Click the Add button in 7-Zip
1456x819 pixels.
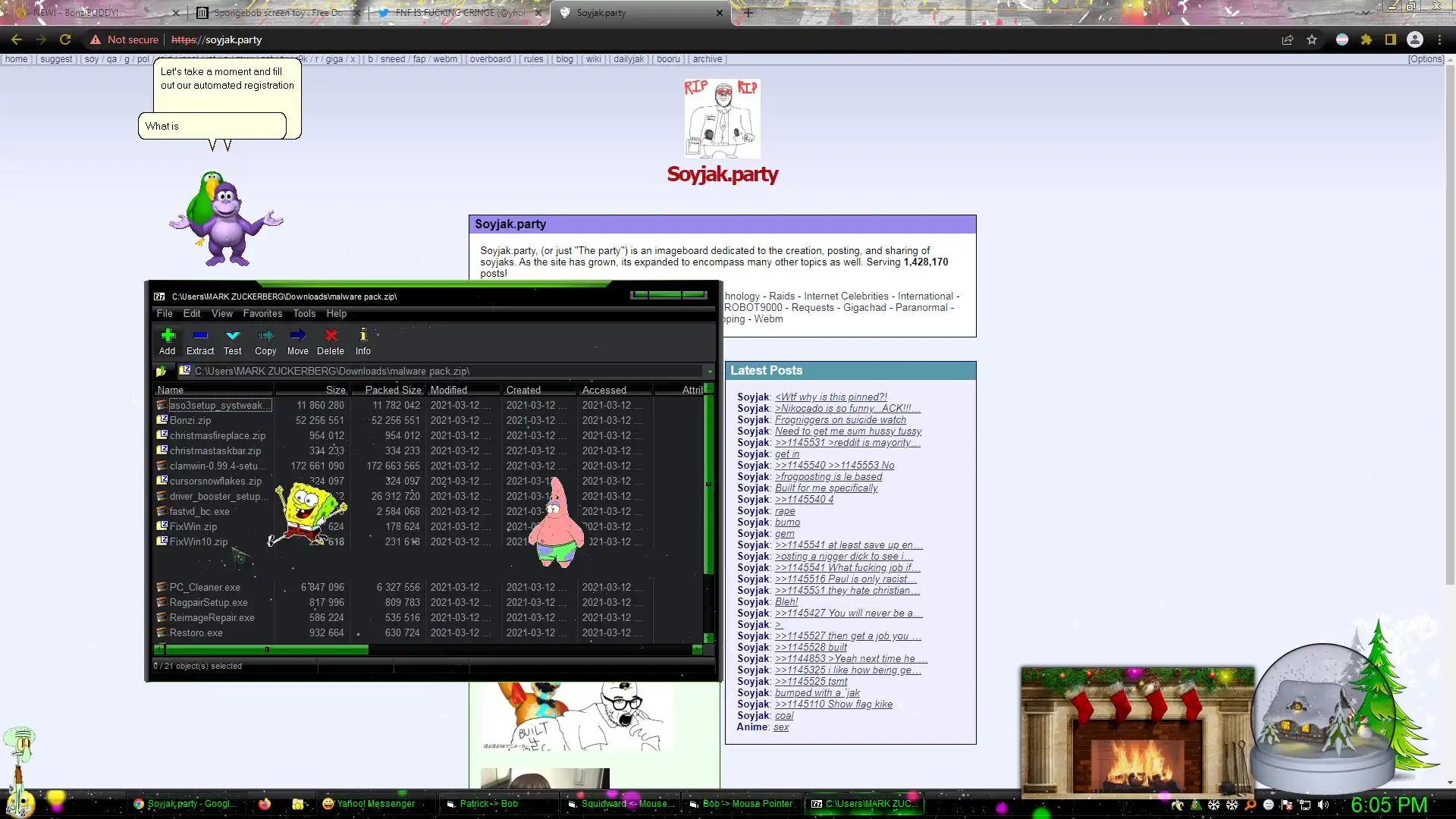pos(167,340)
